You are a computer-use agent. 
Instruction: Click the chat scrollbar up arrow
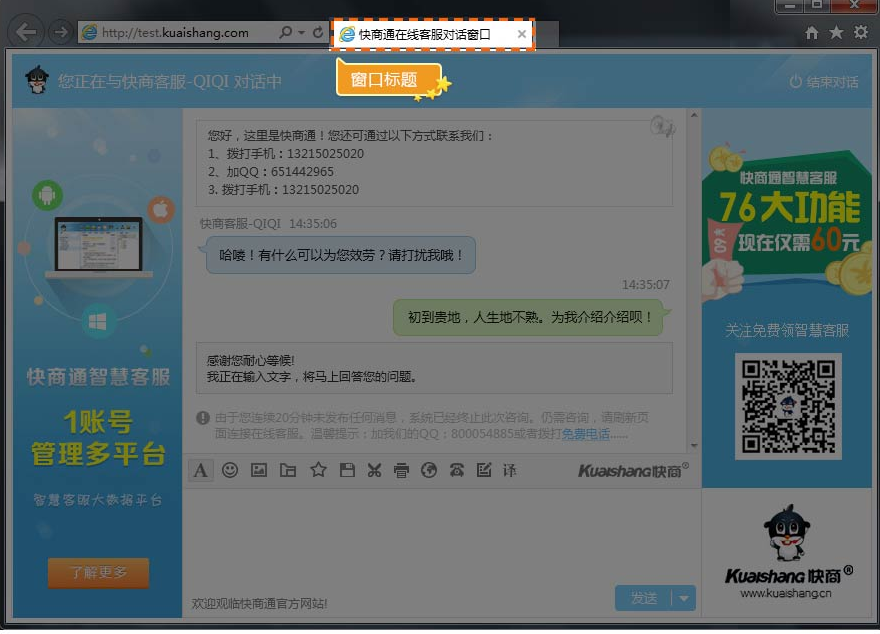click(x=694, y=115)
